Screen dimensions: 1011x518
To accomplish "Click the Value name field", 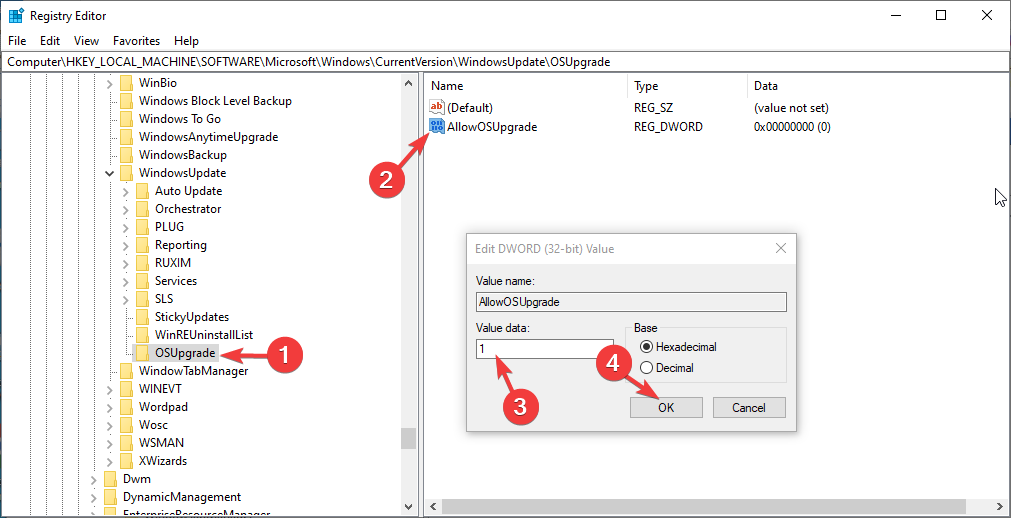I will (x=631, y=302).
